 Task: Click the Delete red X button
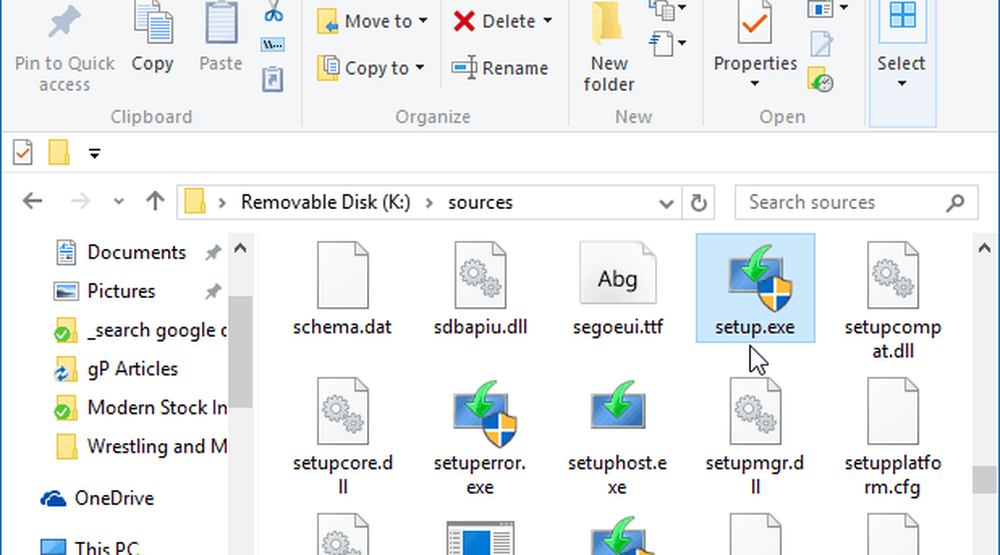(501, 21)
